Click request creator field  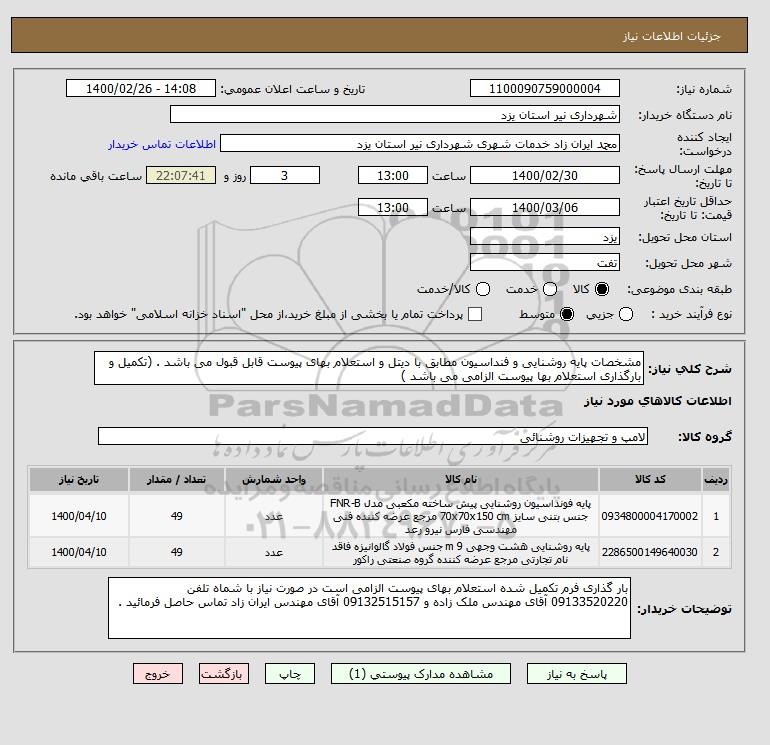[x=420, y=143]
